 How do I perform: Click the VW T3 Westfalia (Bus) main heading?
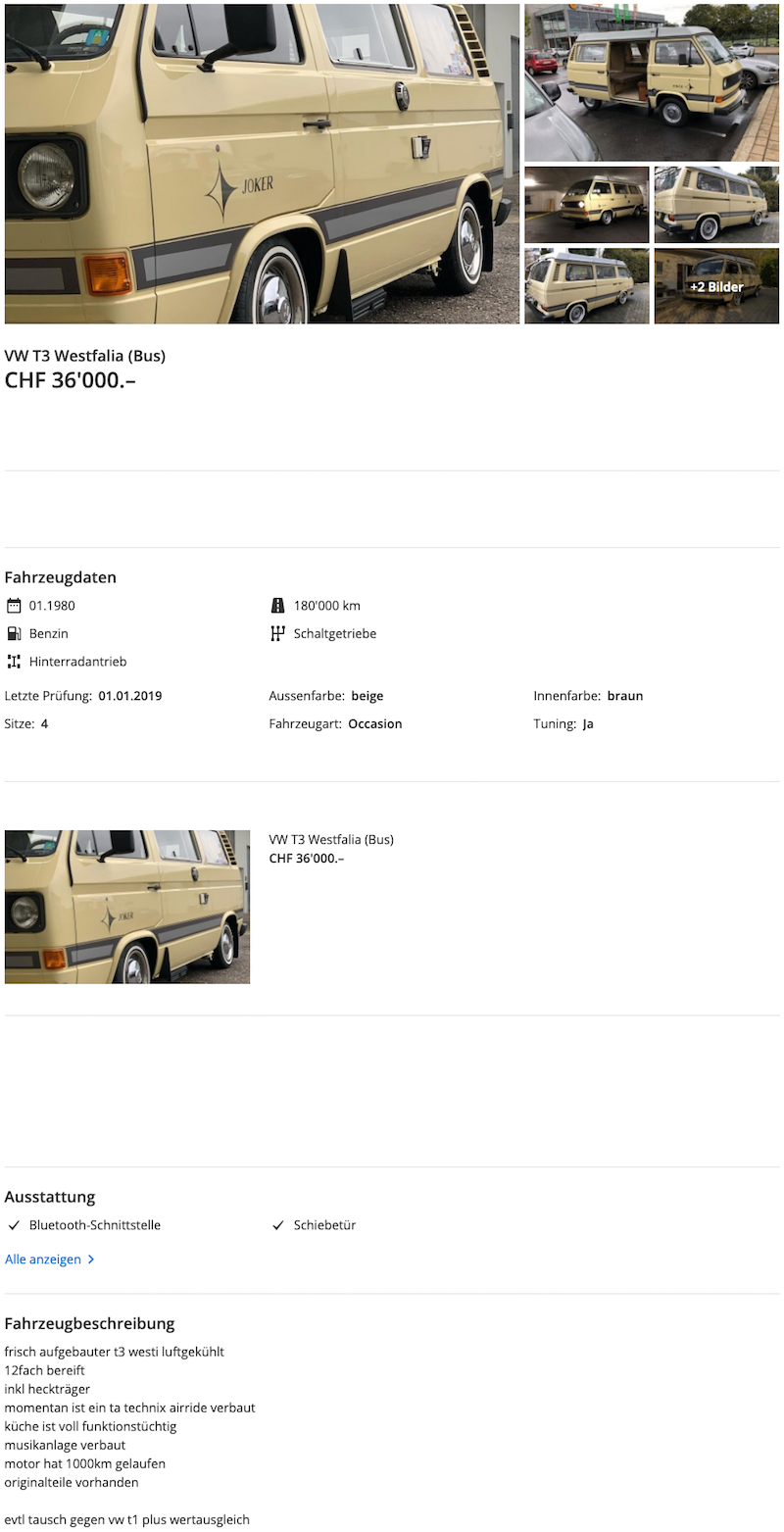coord(85,356)
